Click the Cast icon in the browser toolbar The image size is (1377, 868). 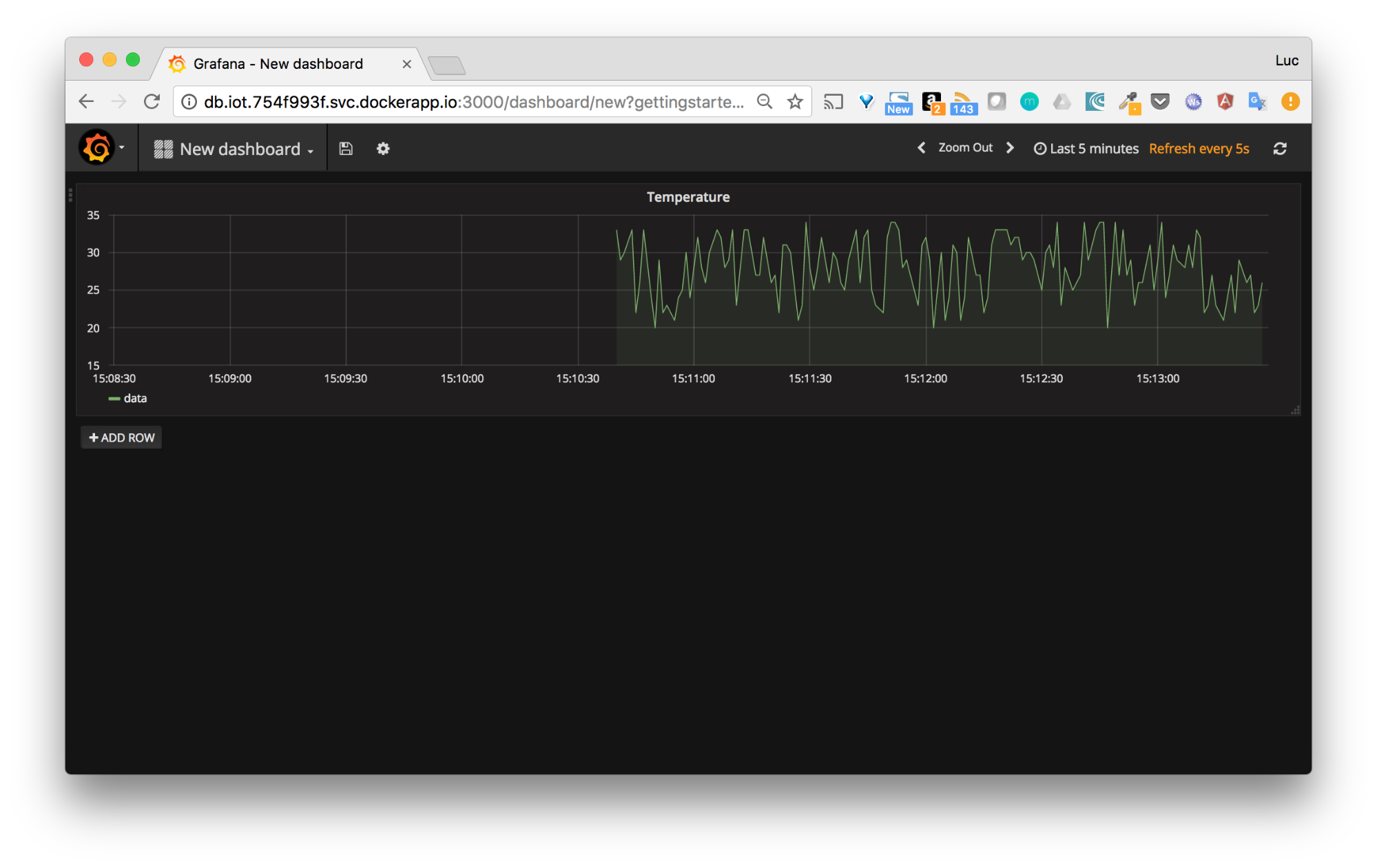[x=833, y=101]
